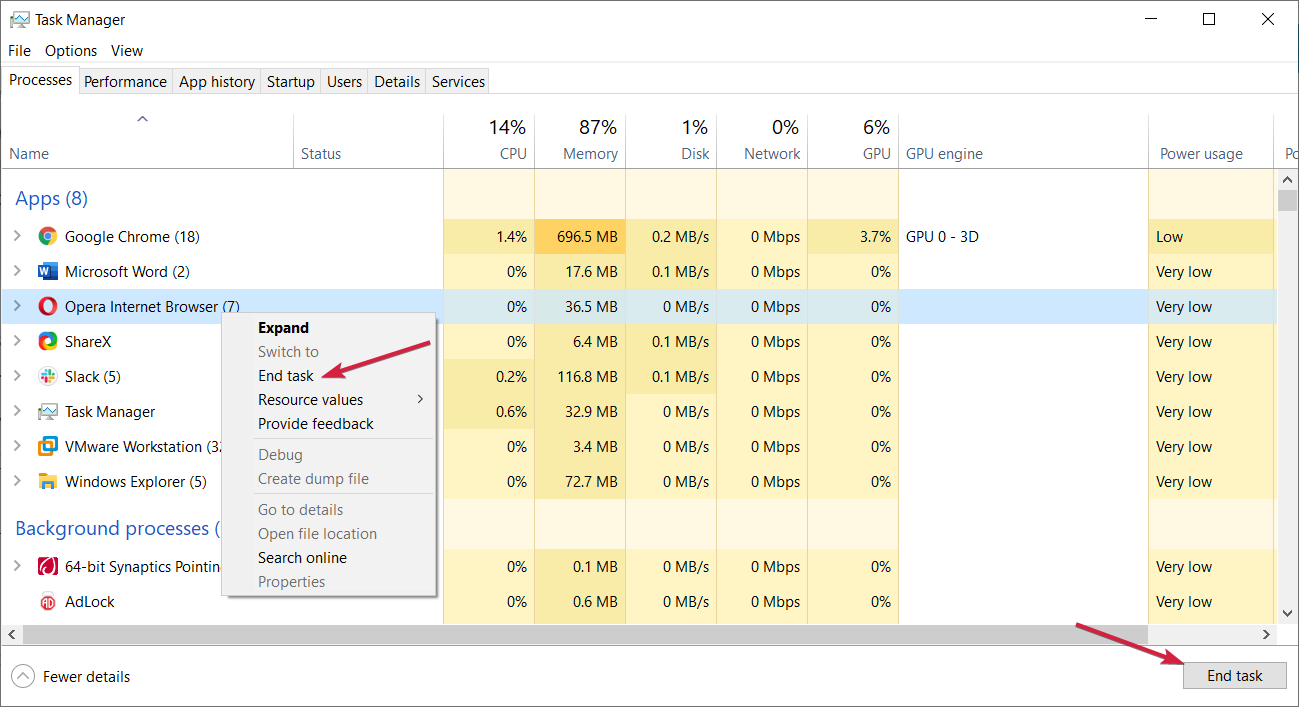Click the 116.8 MB memory cell
1299x707 pixels.
point(580,377)
